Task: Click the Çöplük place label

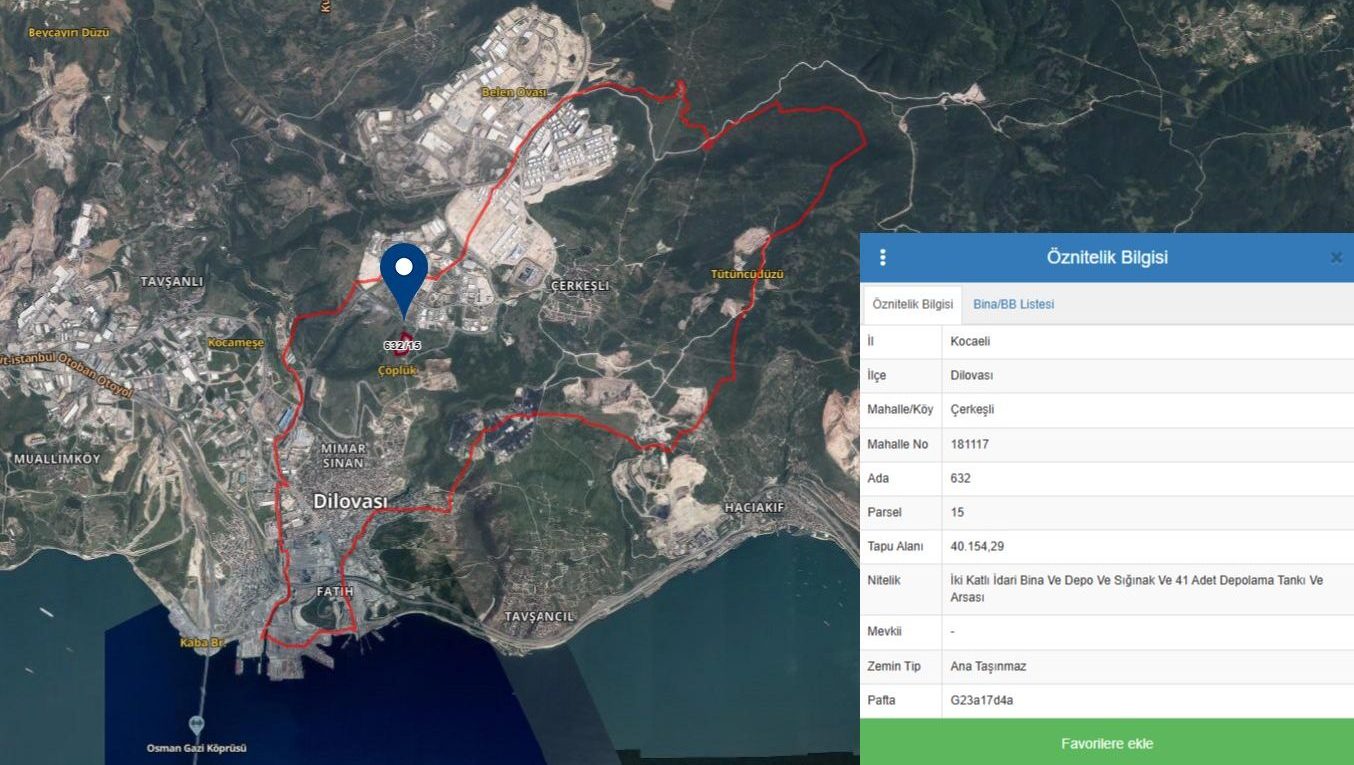Action: [396, 370]
